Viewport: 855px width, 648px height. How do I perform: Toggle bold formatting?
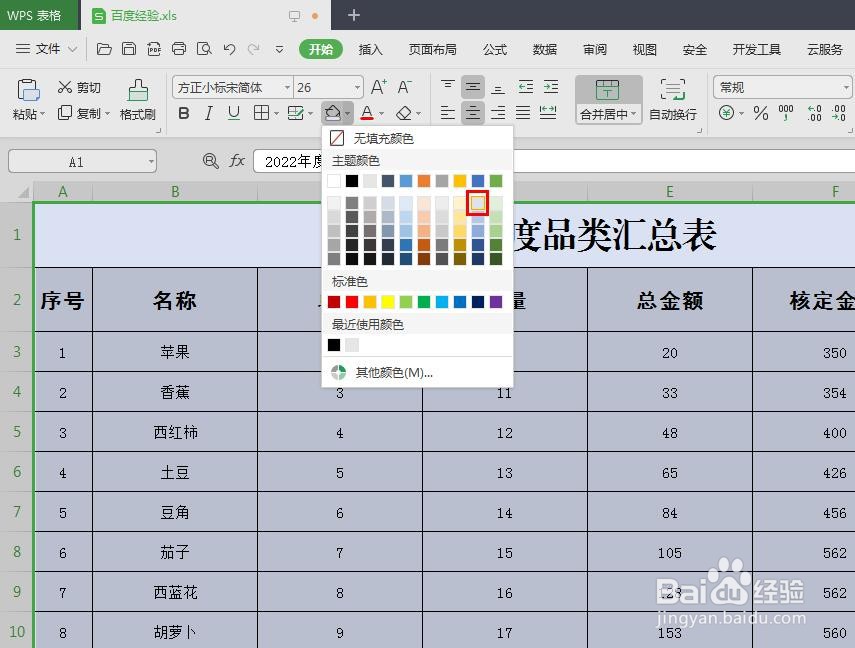184,113
